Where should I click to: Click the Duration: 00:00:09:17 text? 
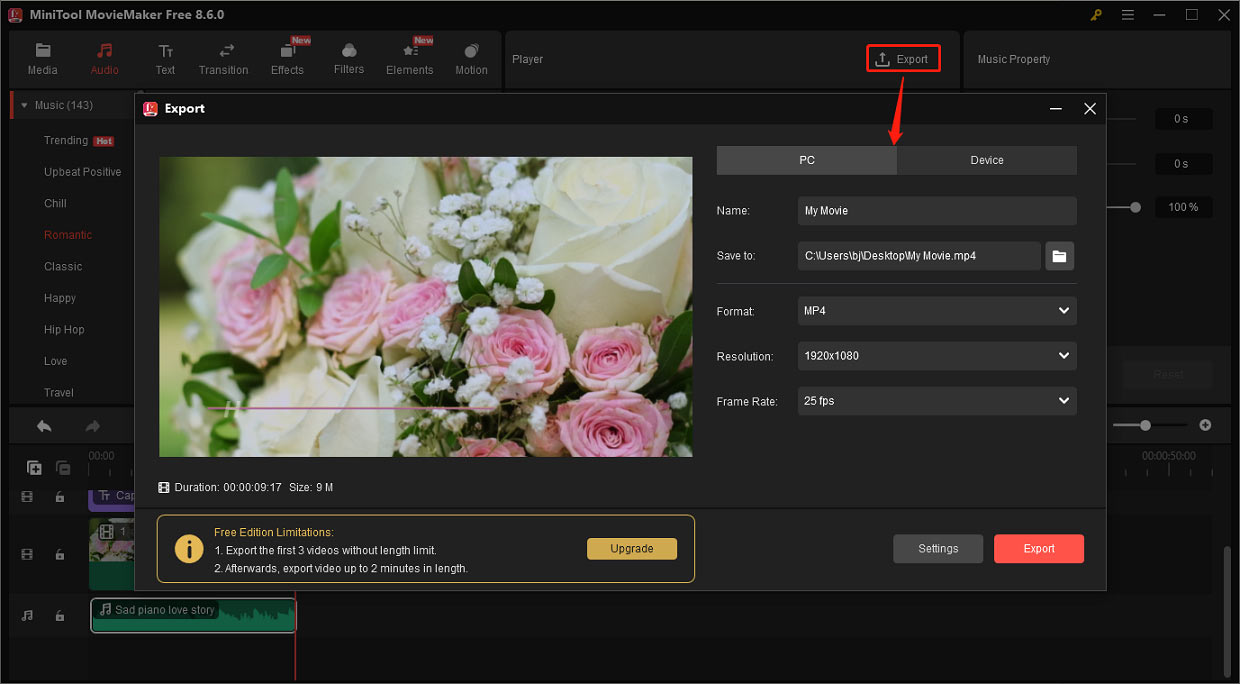coord(226,487)
